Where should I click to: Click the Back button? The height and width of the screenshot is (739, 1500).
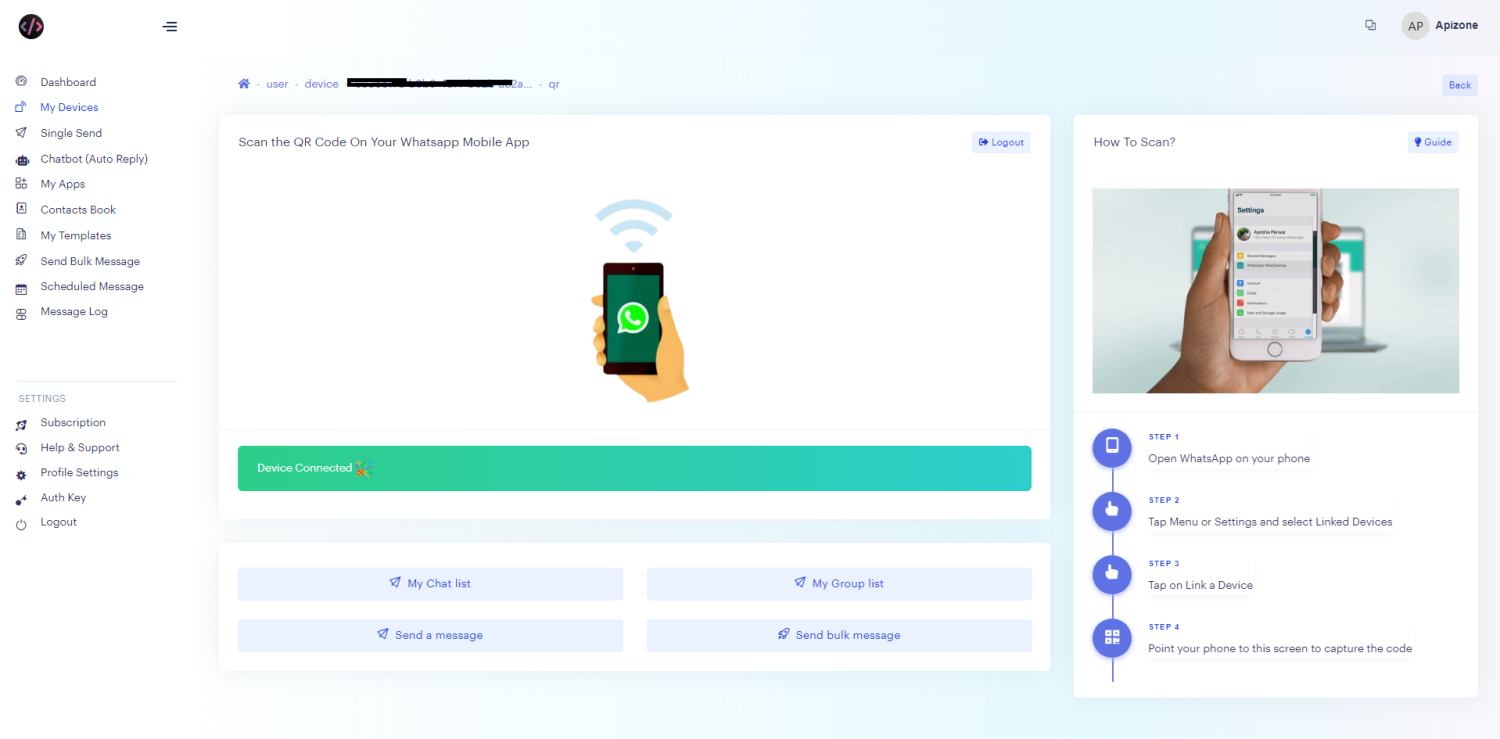1459,85
